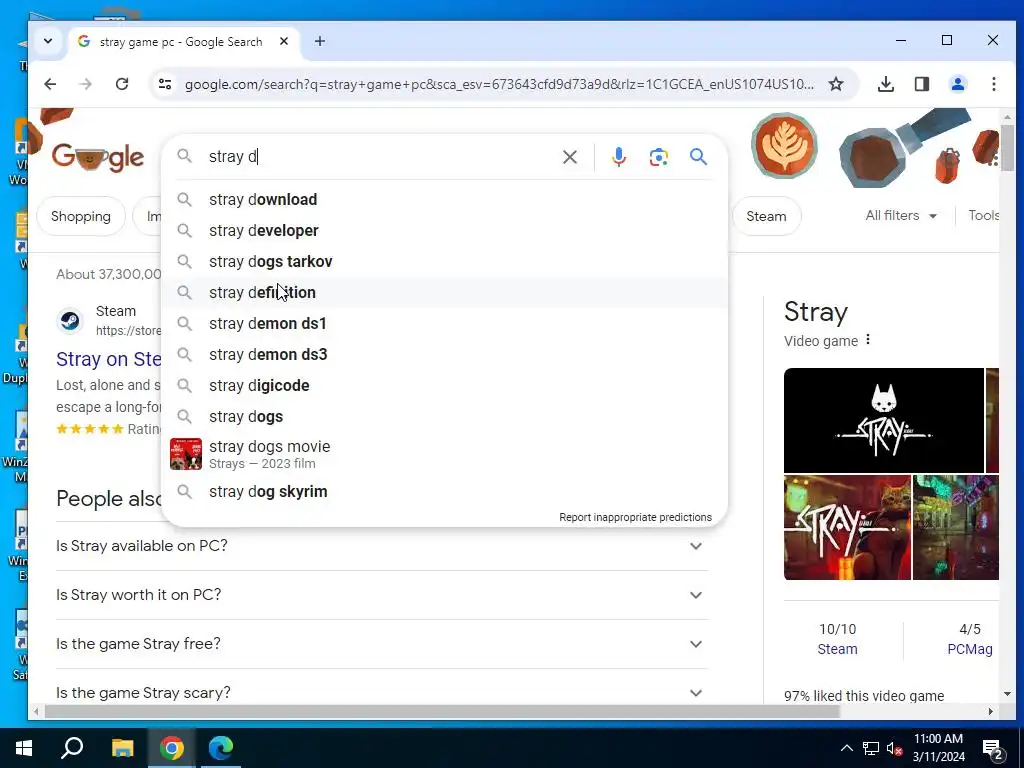Click the browser Back arrow
1024x768 pixels.
(x=50, y=84)
